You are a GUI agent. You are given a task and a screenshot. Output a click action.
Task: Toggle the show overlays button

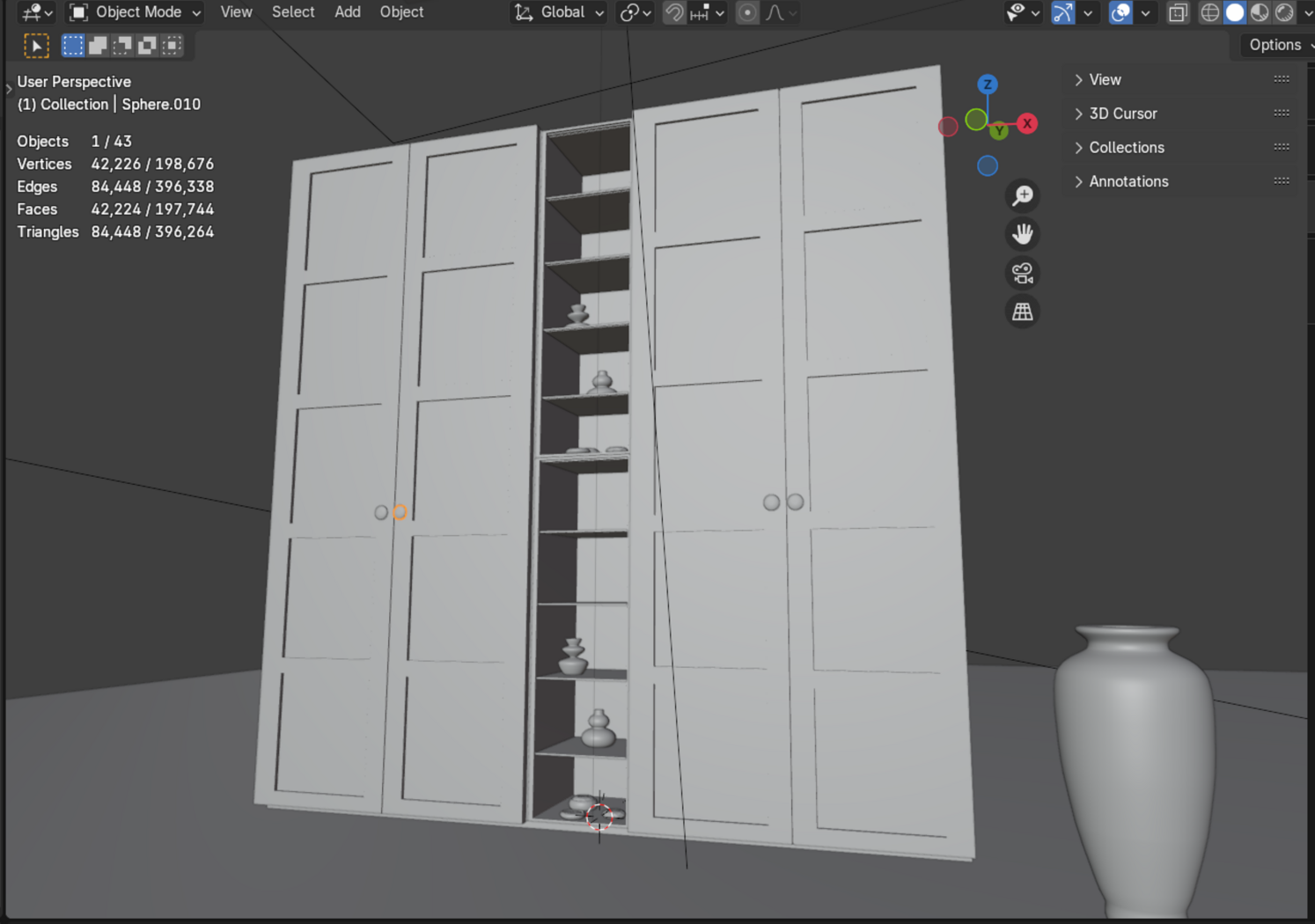coord(1120,12)
